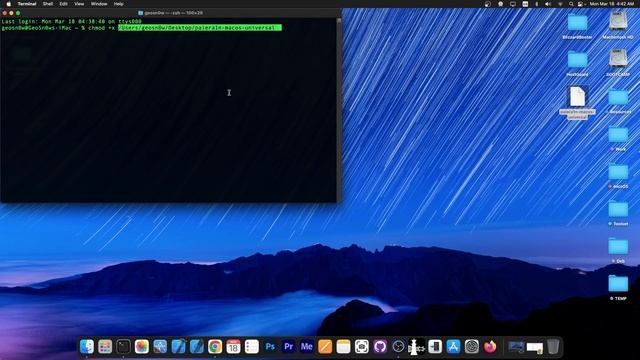This screenshot has height=360, width=640.
Task: Click Finder in the Dock
Action: pos(87,347)
